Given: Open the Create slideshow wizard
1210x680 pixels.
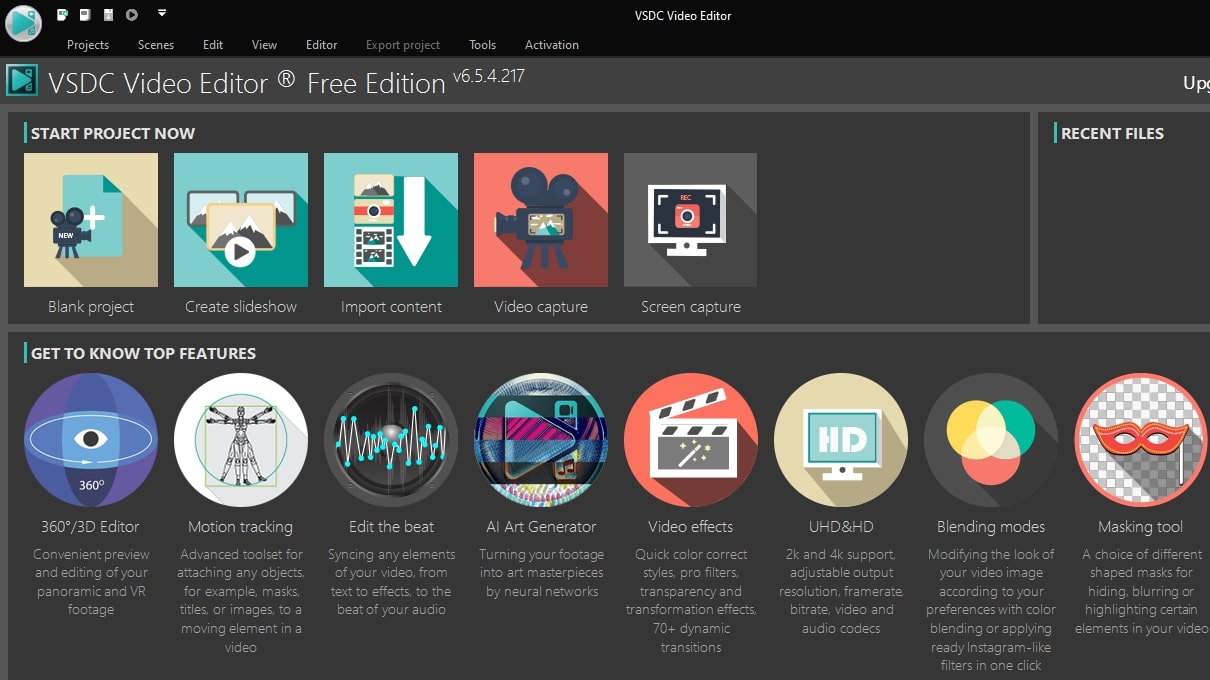Looking at the screenshot, I should (241, 220).
